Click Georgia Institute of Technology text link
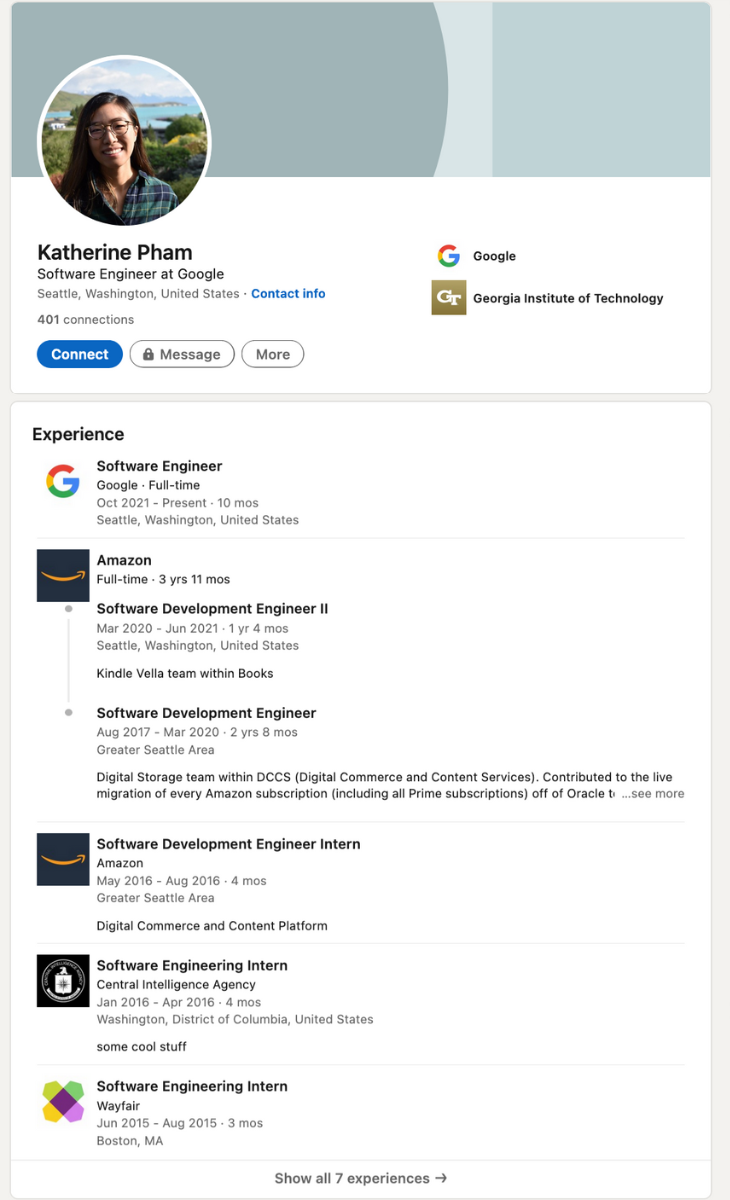 click(568, 298)
